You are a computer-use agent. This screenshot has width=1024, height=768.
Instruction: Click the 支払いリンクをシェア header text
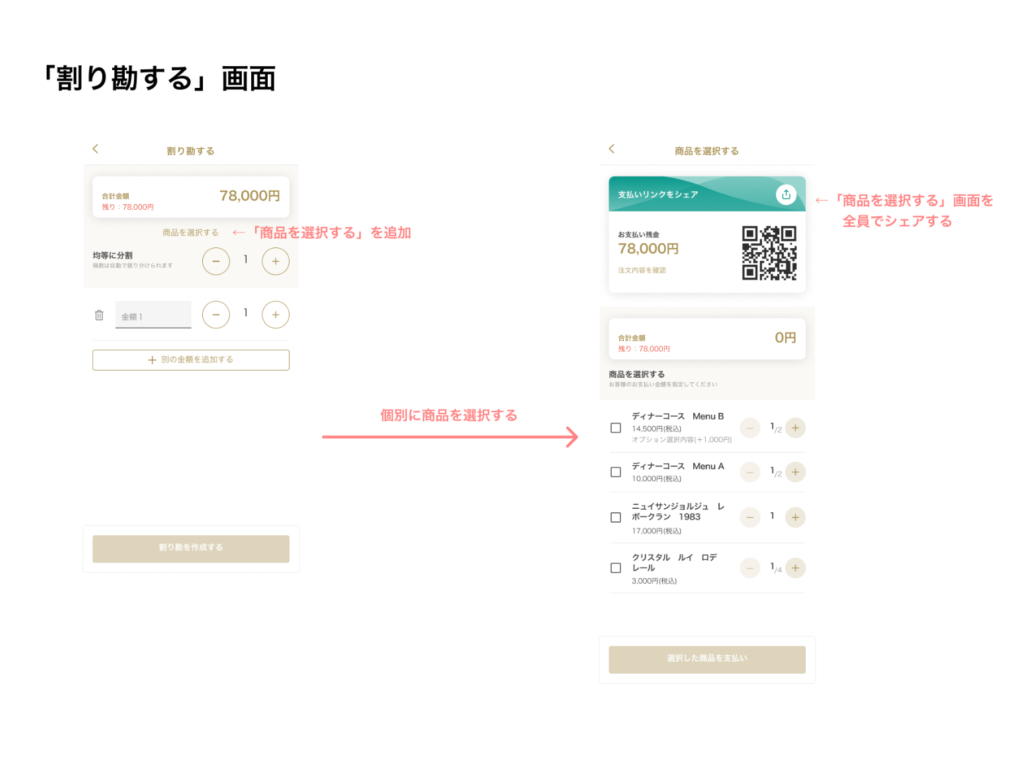pos(658,195)
